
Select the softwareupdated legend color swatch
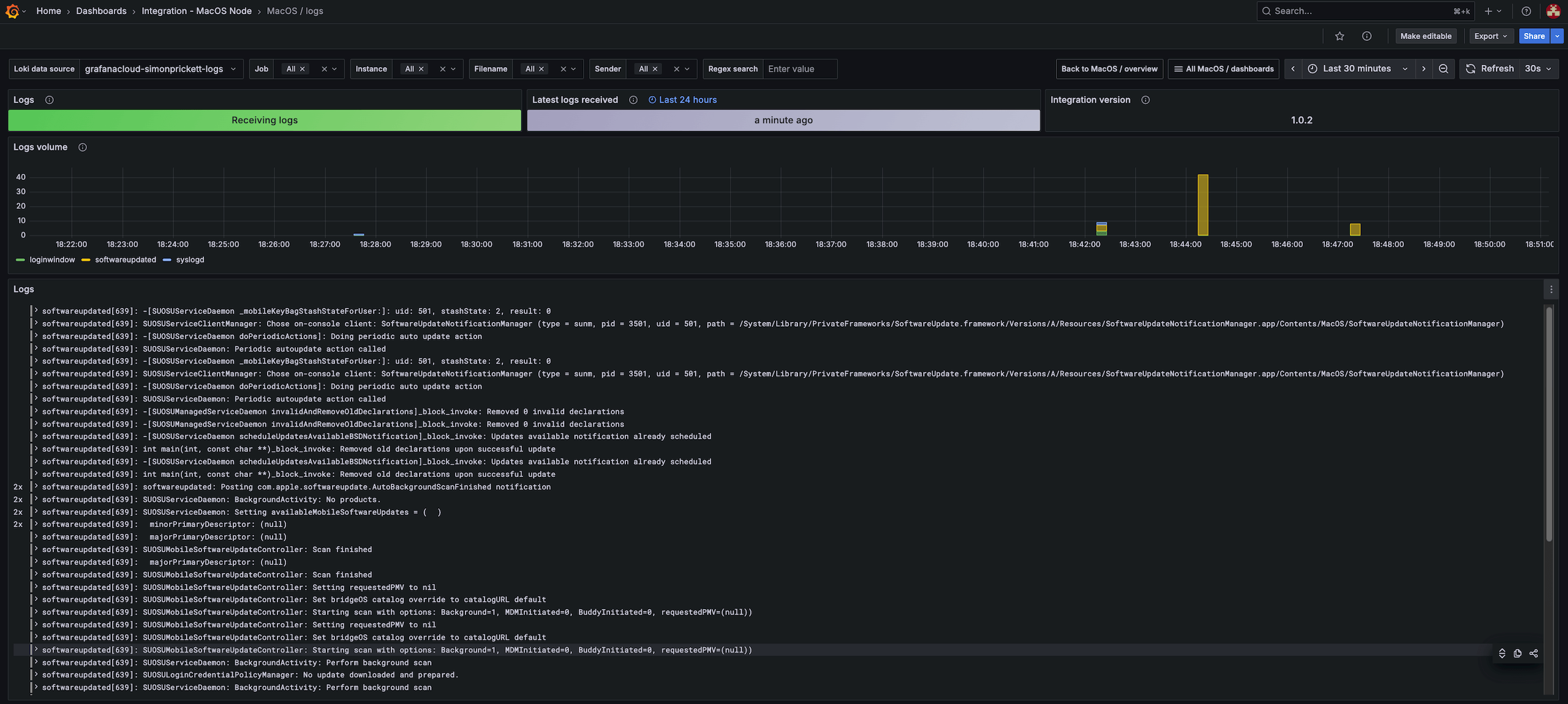point(85,260)
